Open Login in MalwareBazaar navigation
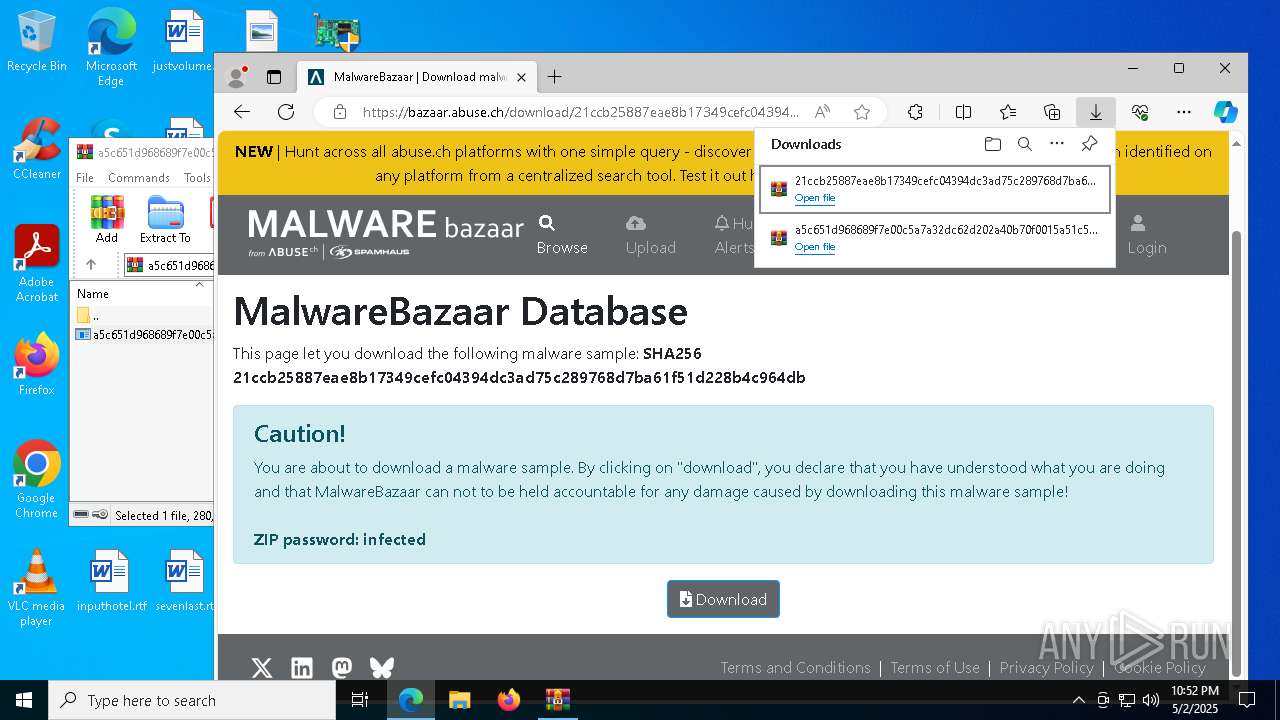 coord(1147,235)
